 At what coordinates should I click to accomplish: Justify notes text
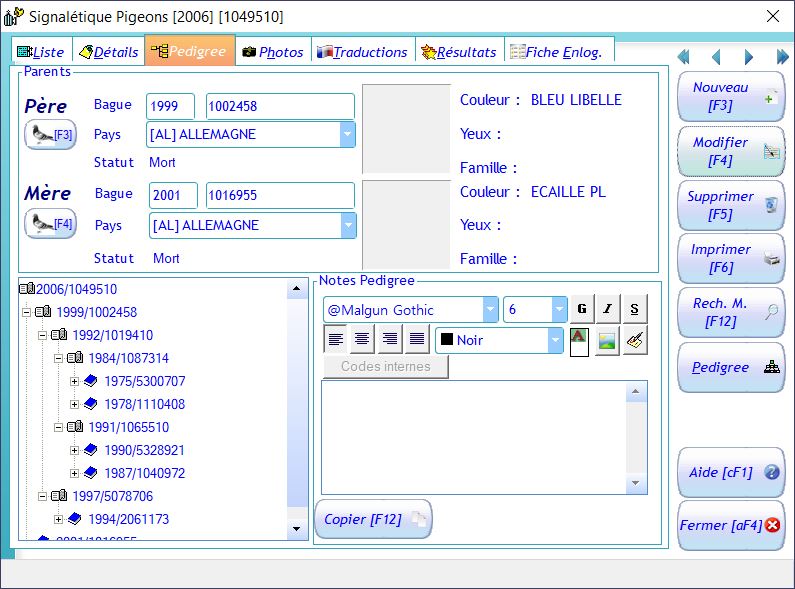pos(417,339)
